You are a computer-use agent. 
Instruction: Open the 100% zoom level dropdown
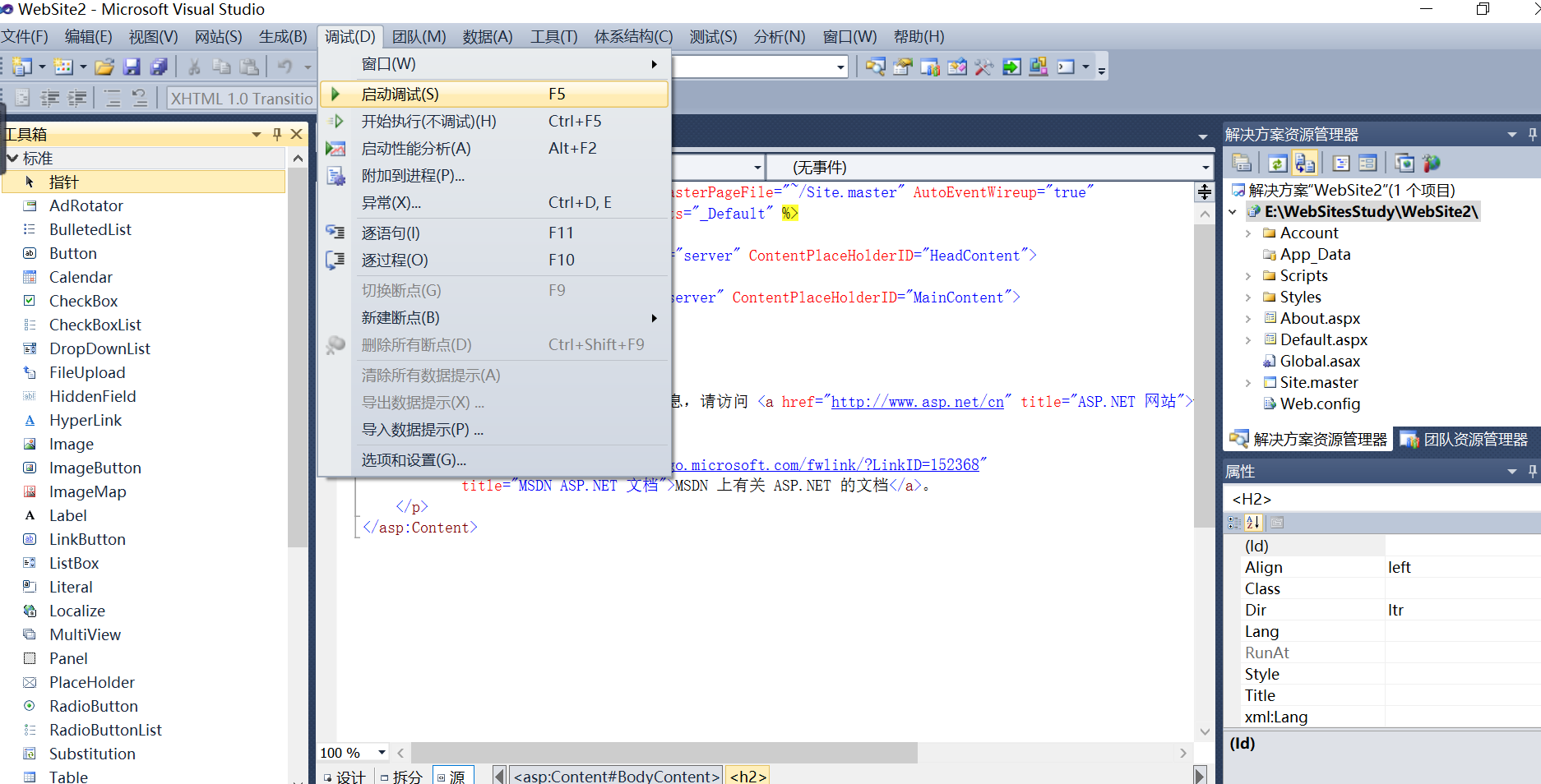pyautogui.click(x=382, y=752)
